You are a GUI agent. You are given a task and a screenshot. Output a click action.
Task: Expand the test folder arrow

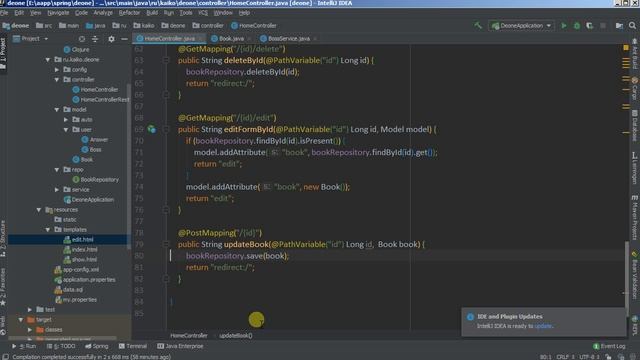pyautogui.click(x=30, y=309)
